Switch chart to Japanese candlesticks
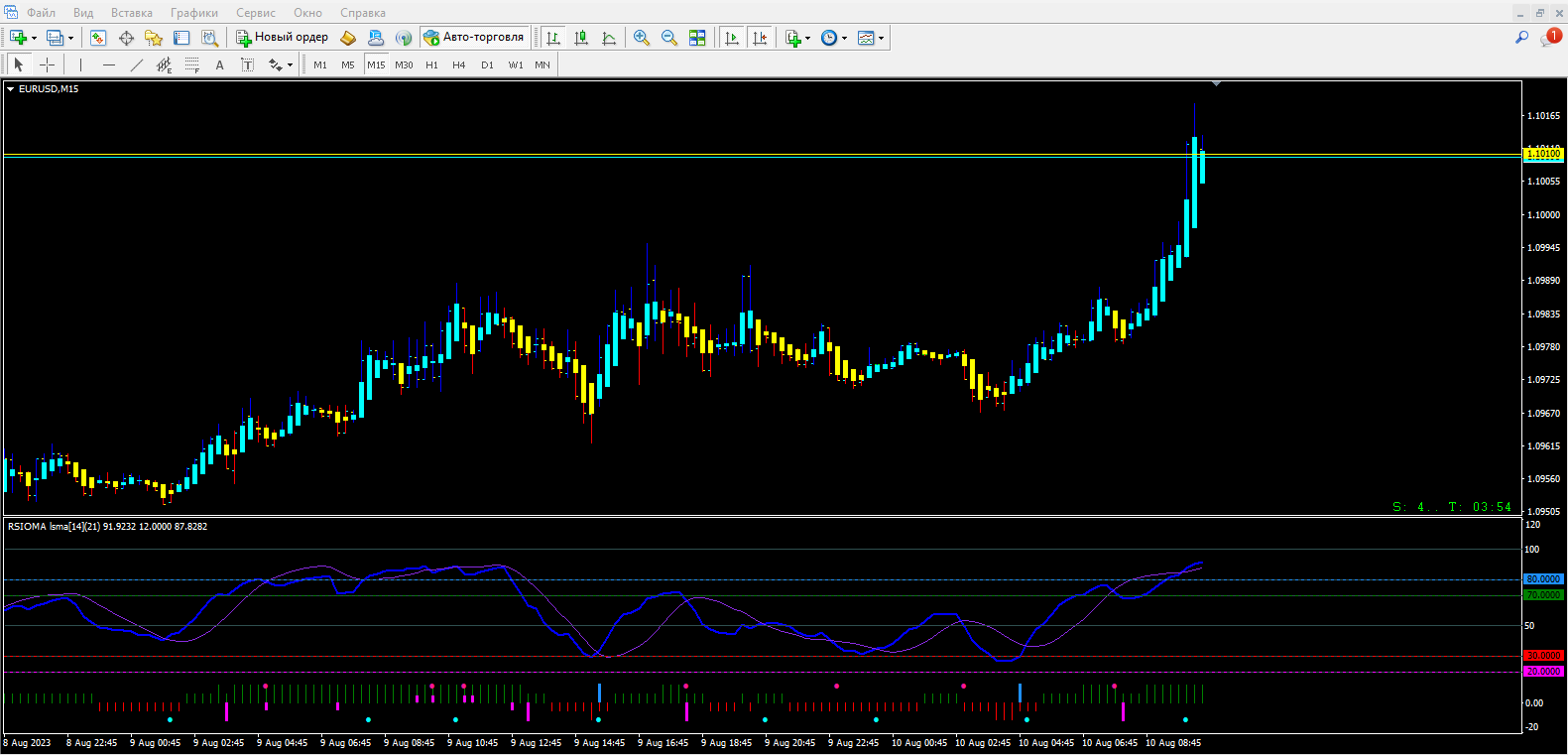The width and height of the screenshot is (1568, 756). tap(581, 38)
